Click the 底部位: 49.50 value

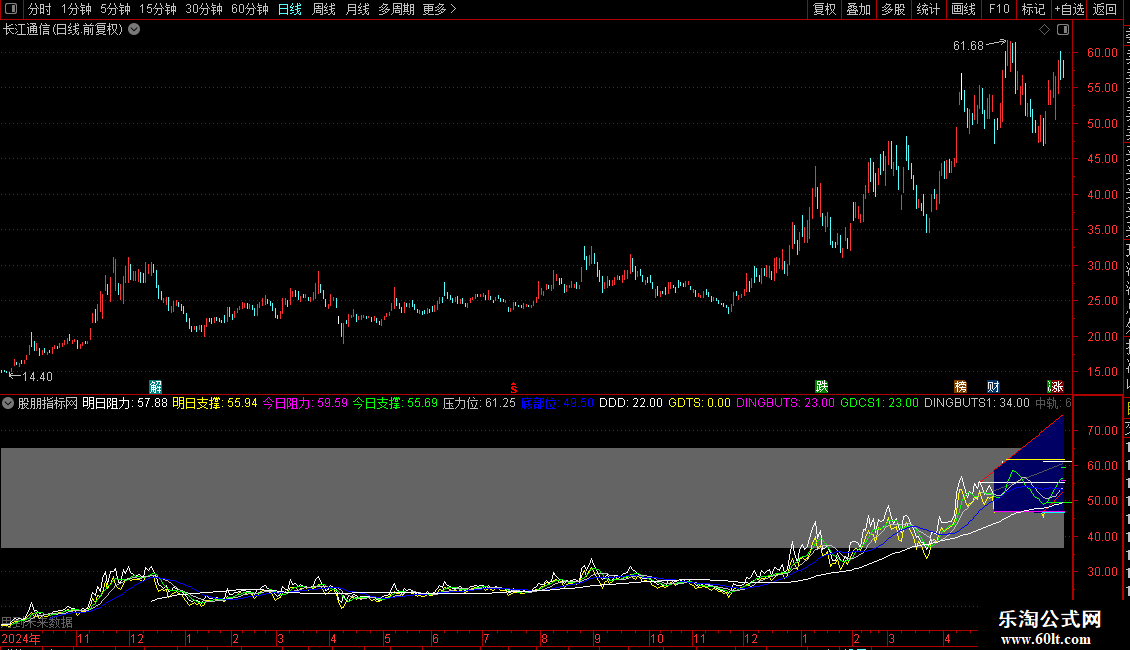557,404
